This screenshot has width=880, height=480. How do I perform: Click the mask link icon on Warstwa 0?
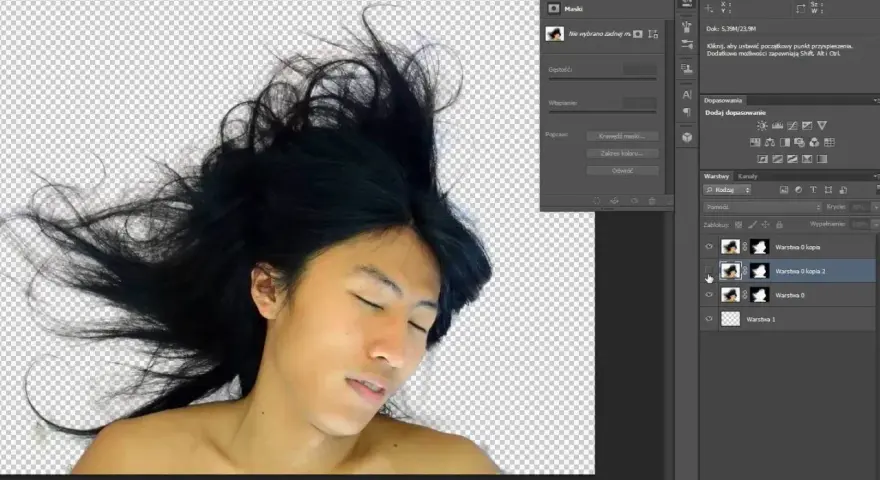coord(745,295)
